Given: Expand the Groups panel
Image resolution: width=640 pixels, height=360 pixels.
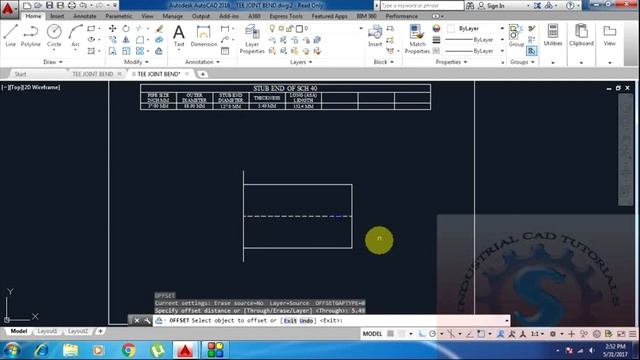Looking at the screenshot, I should [x=522, y=62].
